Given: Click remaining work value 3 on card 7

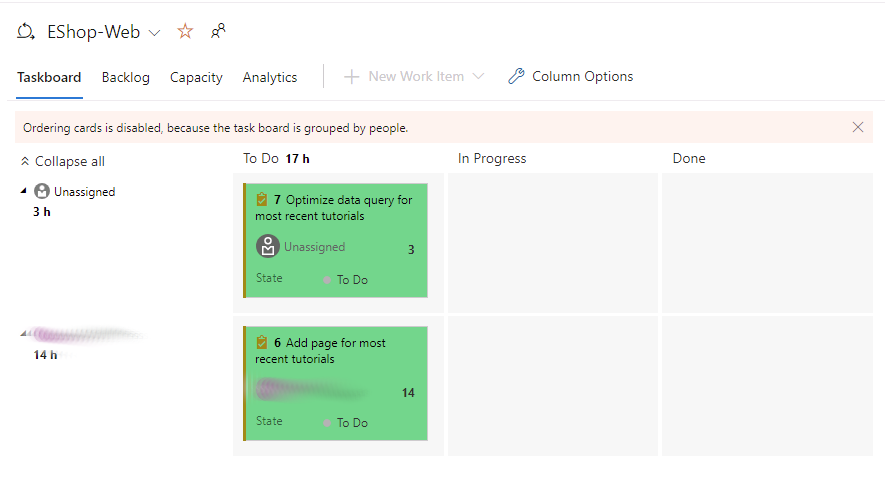Looking at the screenshot, I should point(411,250).
